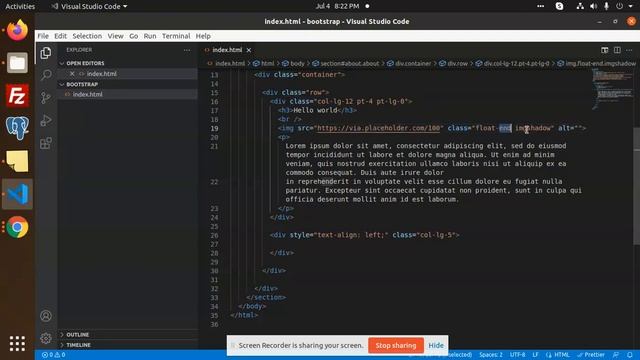
Task: Open pgAdmin elephant icon in dock
Action: click(x=17, y=128)
